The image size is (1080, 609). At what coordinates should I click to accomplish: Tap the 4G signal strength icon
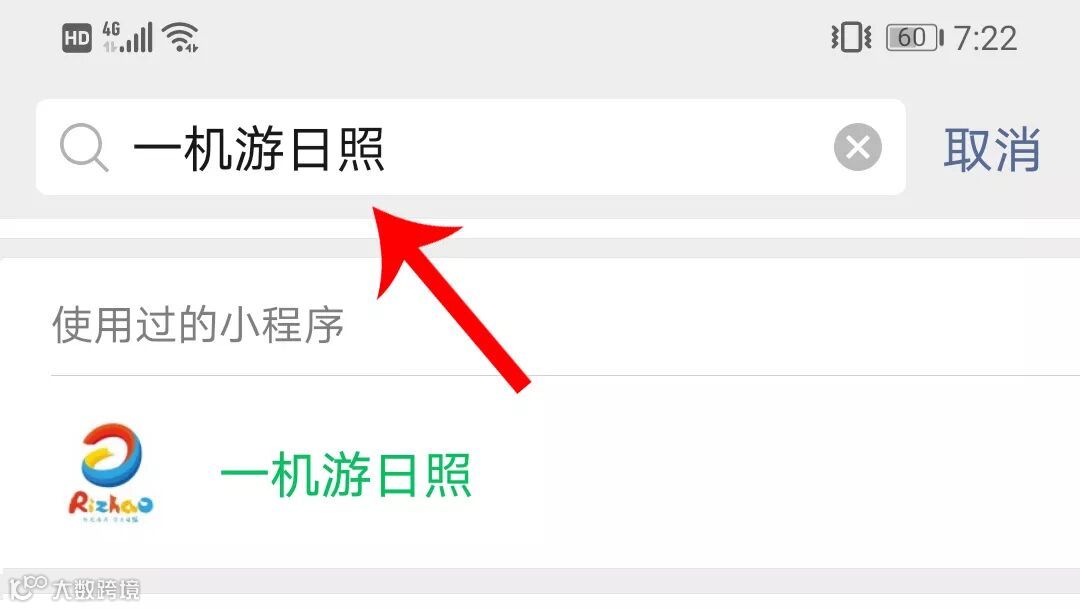click(127, 37)
